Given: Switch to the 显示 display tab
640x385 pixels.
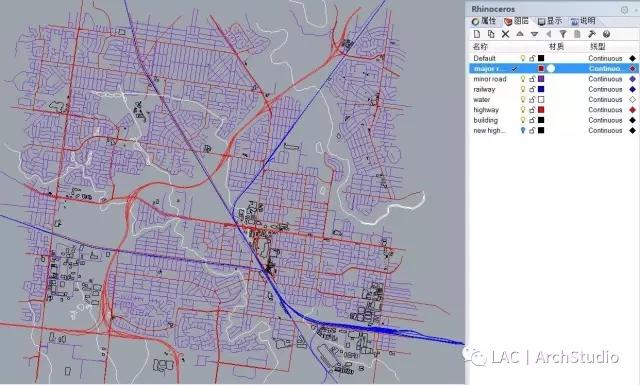Looking at the screenshot, I should (550, 21).
